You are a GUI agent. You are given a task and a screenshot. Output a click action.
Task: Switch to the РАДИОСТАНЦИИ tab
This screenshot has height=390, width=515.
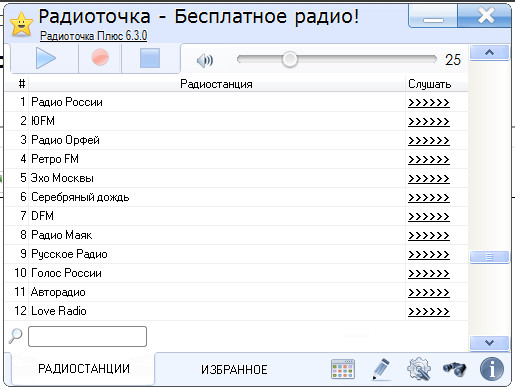[x=83, y=369]
